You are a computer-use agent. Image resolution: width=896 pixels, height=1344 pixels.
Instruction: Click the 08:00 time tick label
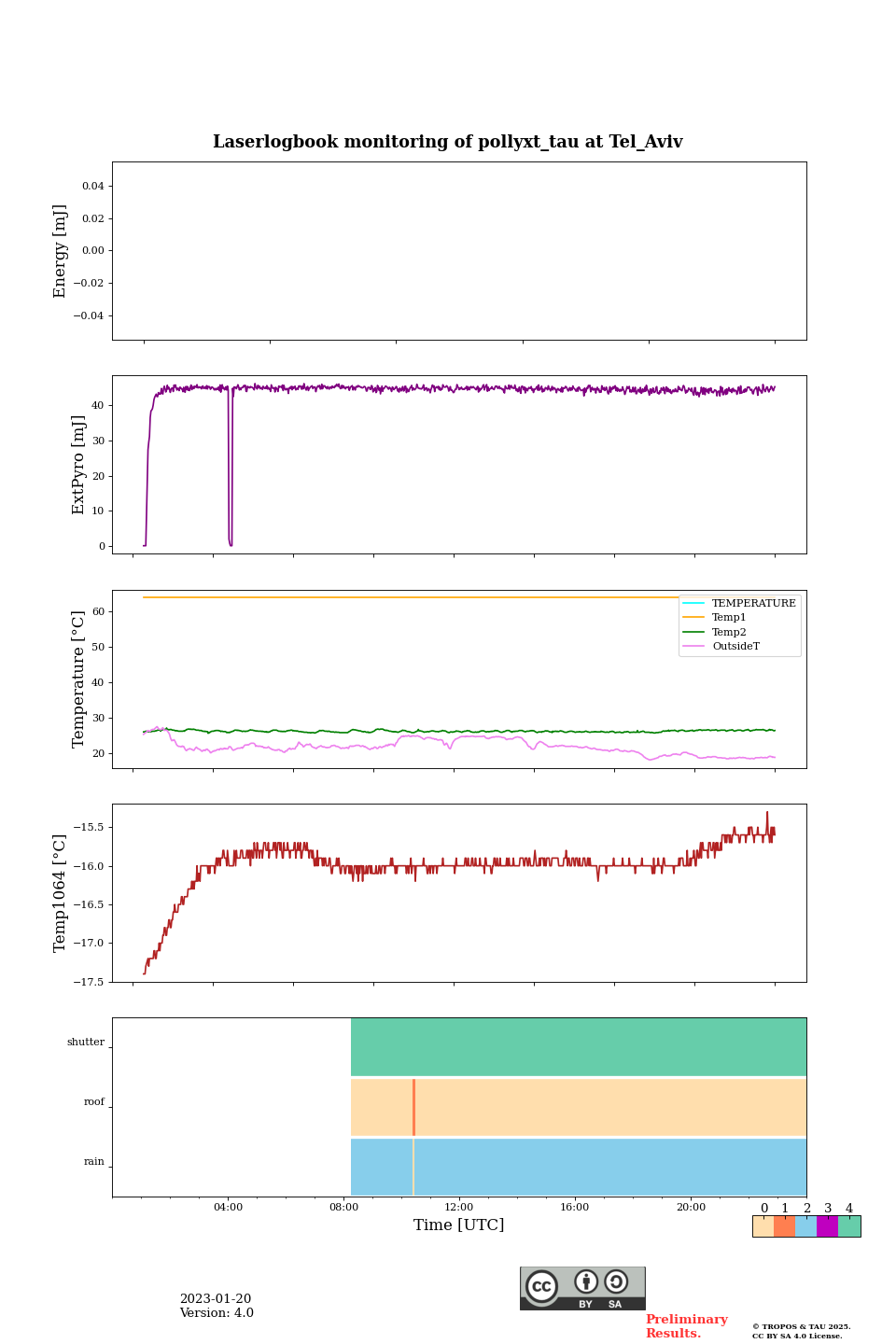coord(343,1207)
